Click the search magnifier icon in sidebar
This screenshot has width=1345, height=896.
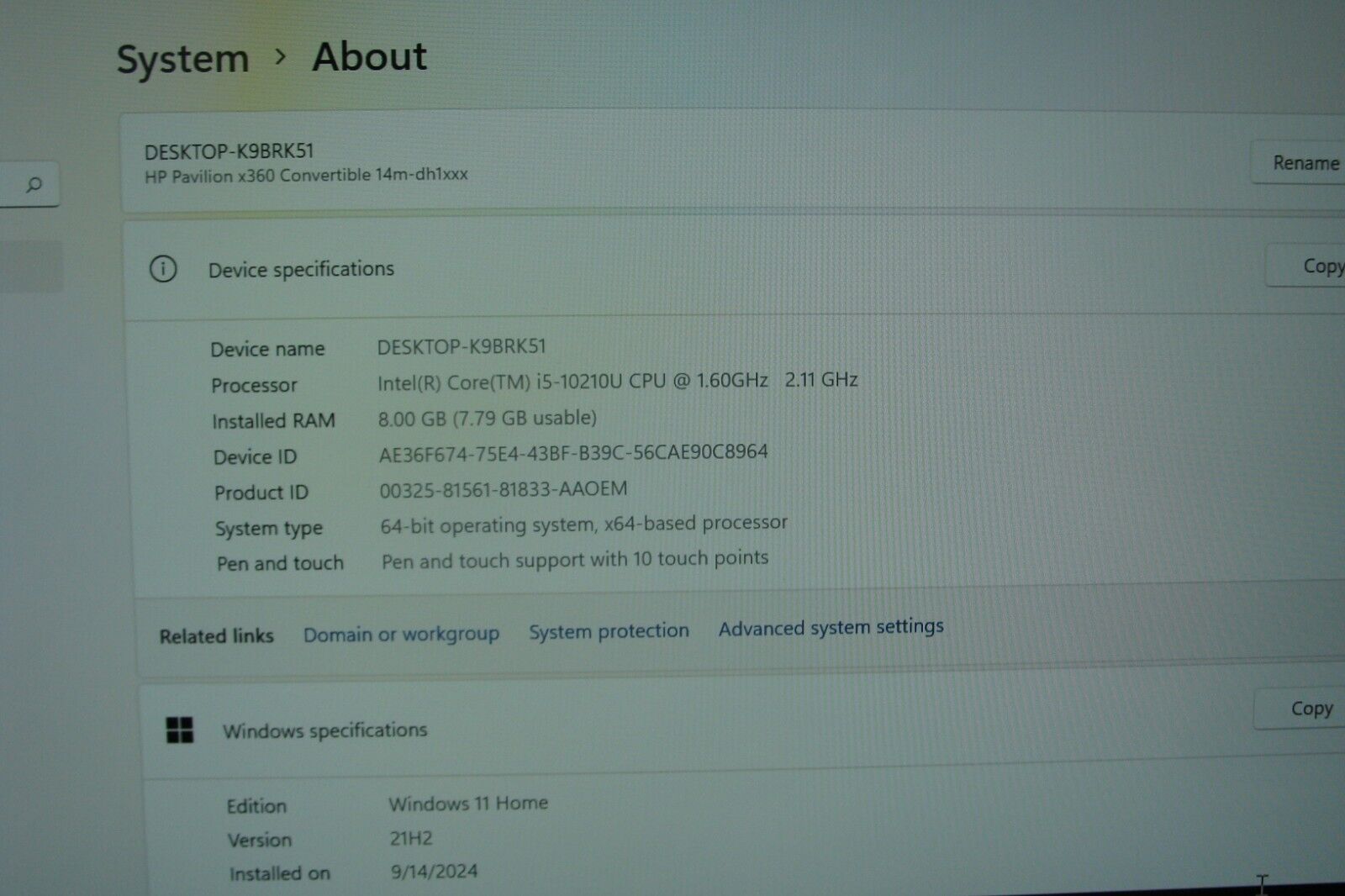click(33, 184)
